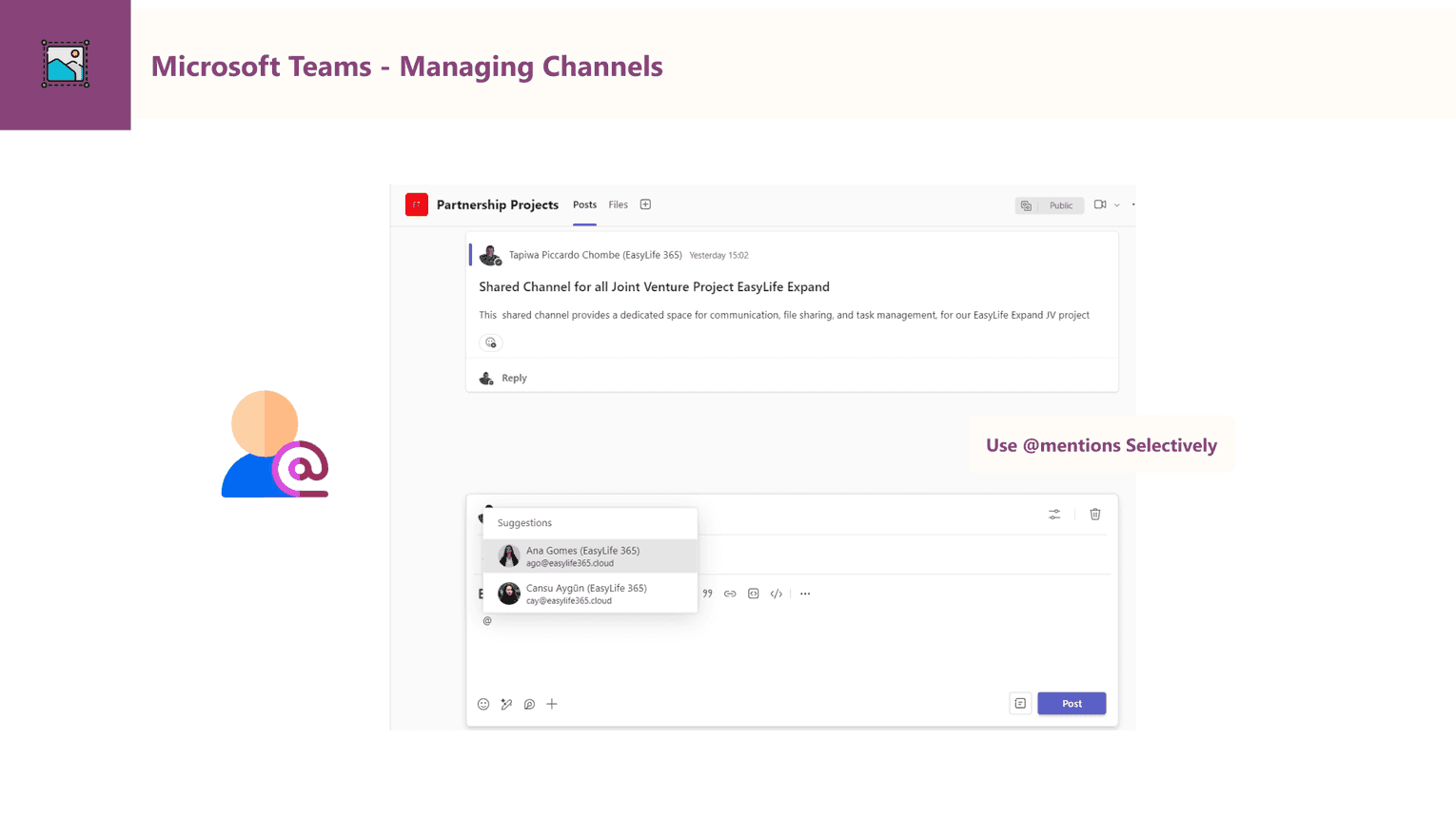Open the add-a-tab plus control
This screenshot has height=819, width=1456.
[x=645, y=204]
